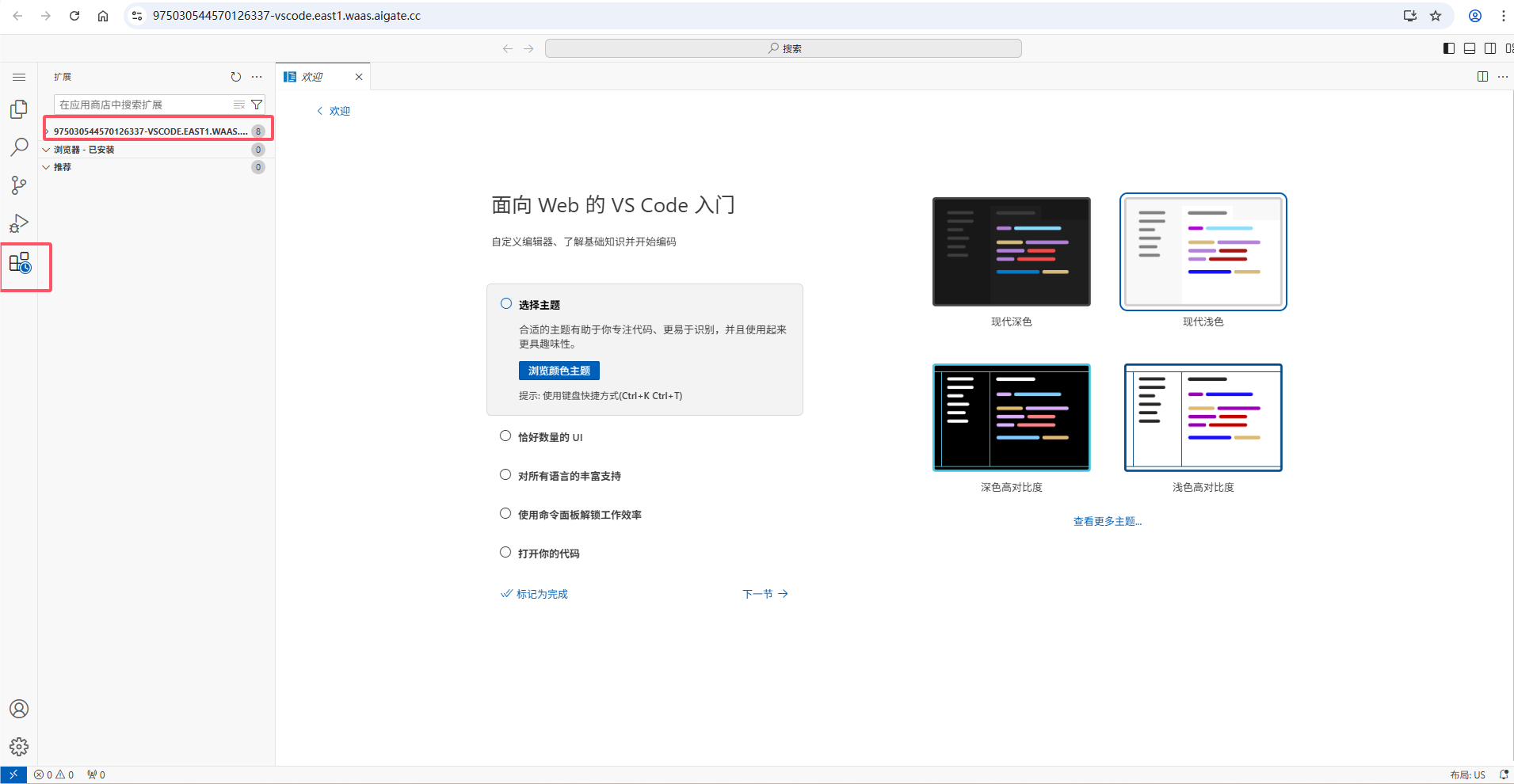Split the editor to the right

point(1481,76)
